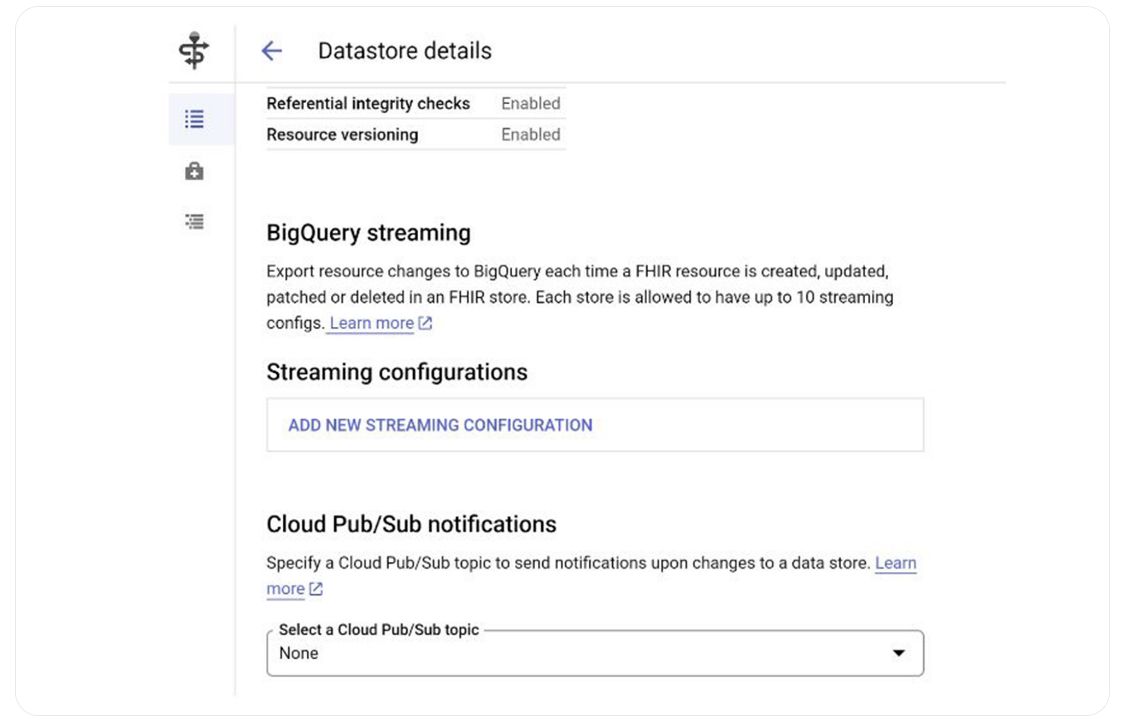Click the Streaming configurations heading

pos(396,372)
